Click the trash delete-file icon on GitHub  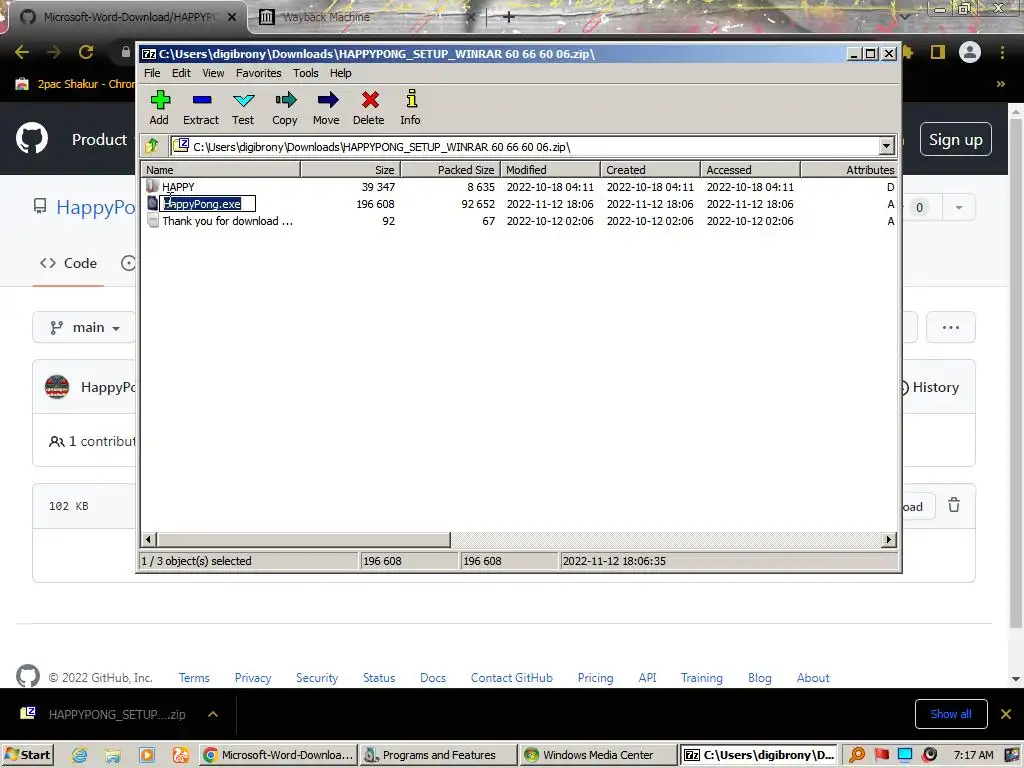[x=954, y=505]
